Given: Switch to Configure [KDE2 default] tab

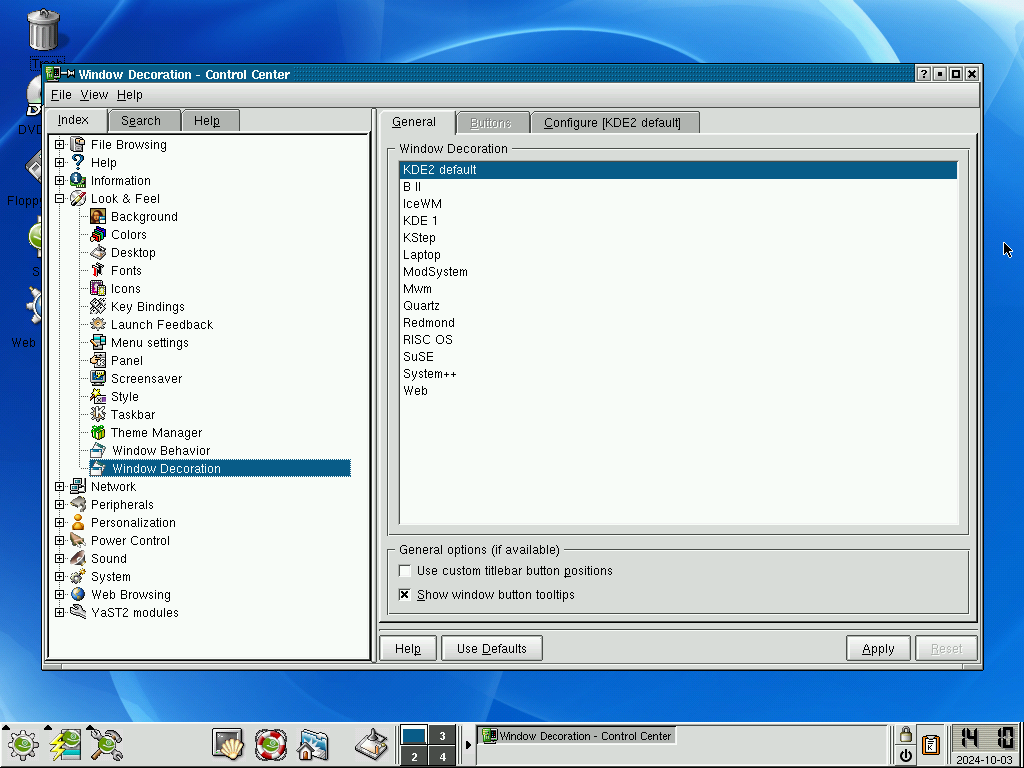Looking at the screenshot, I should point(615,123).
